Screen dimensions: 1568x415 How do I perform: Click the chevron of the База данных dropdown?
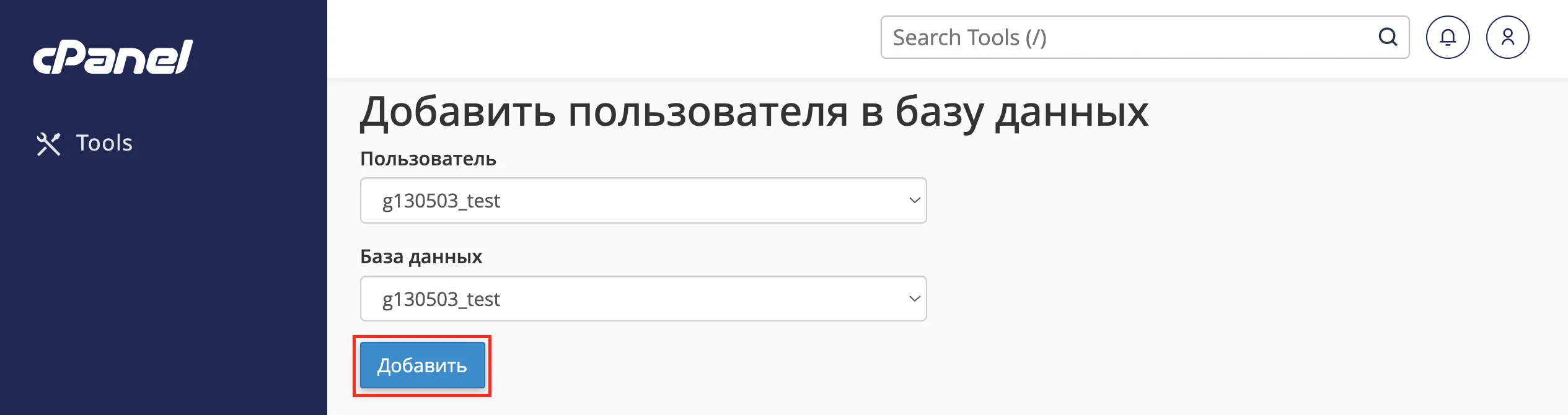click(x=914, y=299)
